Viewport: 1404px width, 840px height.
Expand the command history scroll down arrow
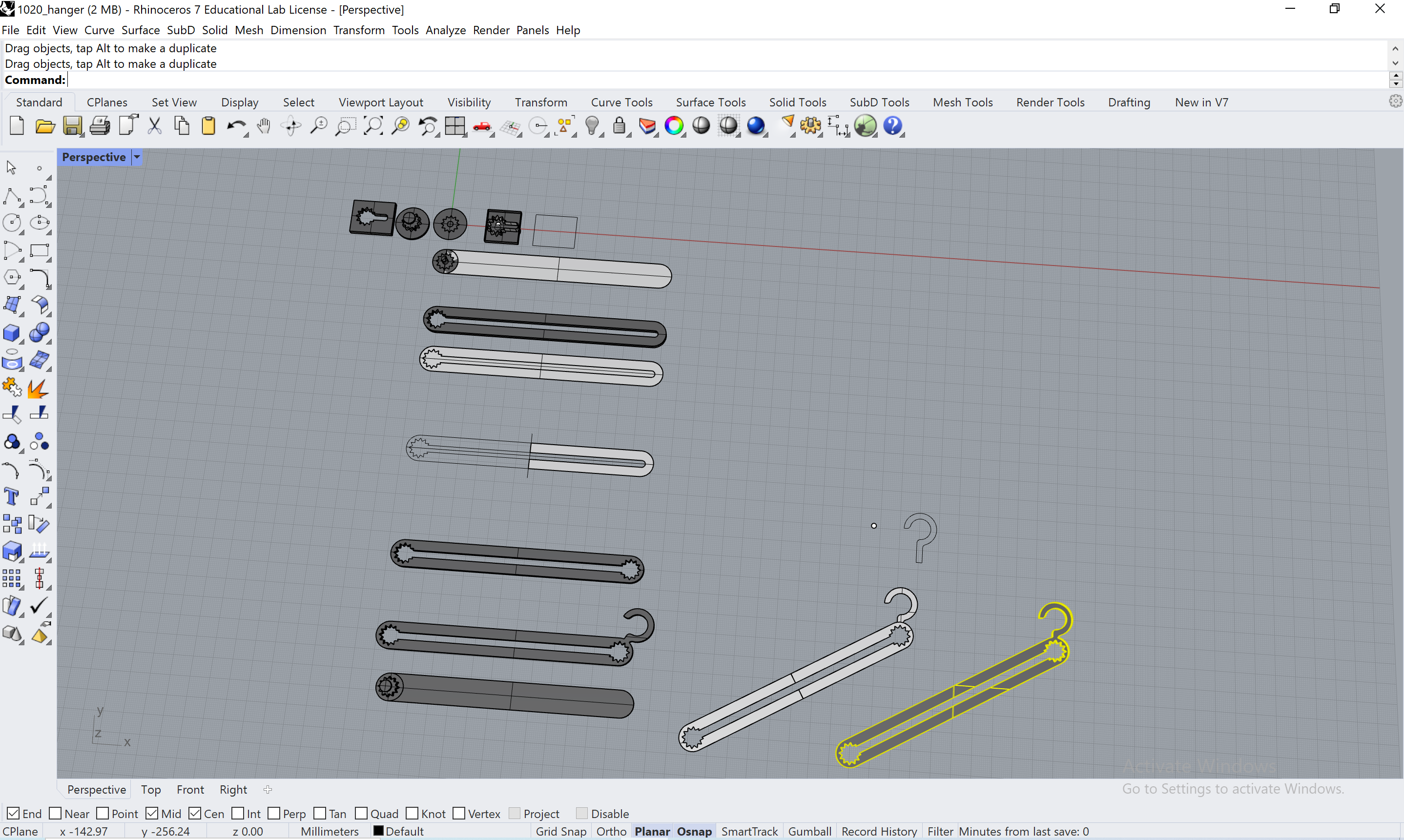coord(1396,63)
